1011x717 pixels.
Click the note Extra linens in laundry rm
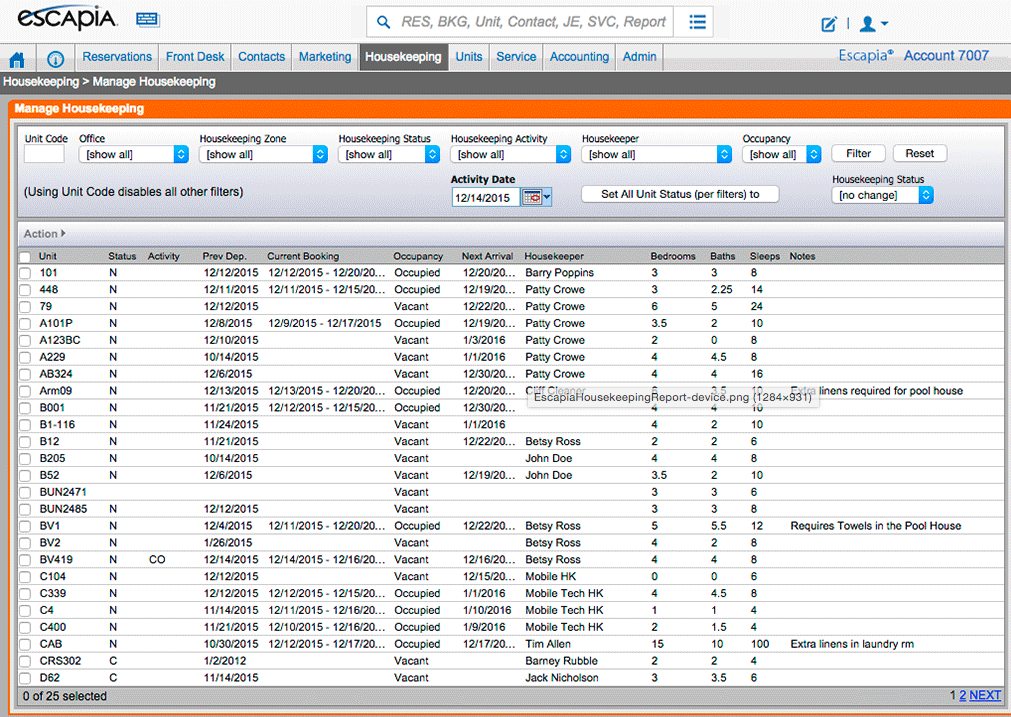(x=852, y=644)
